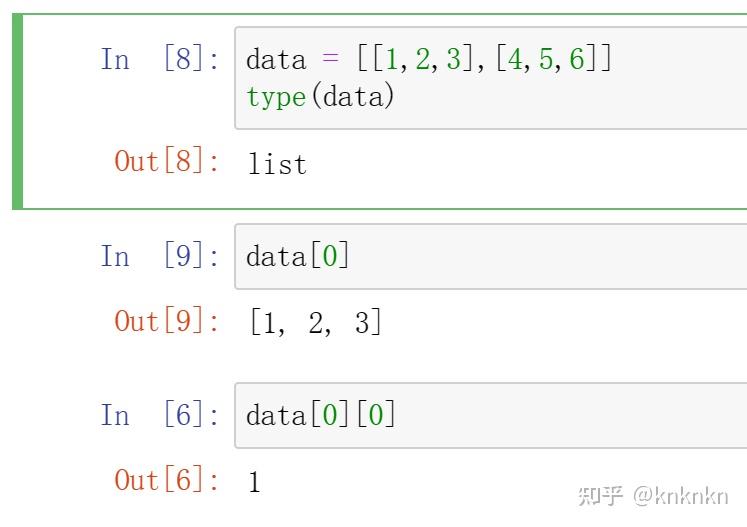Click the number 6 in the nested list
This screenshot has height=527, width=747.
coord(577,59)
